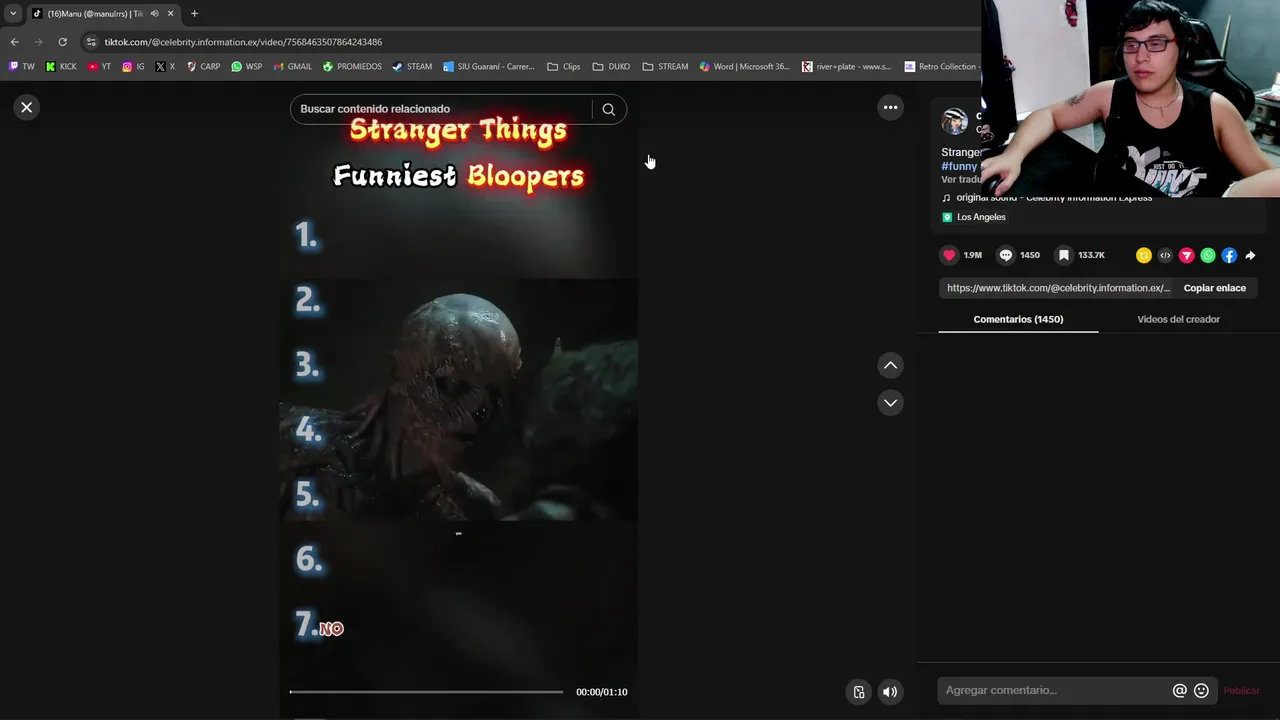This screenshot has width=1280, height=720.
Task: Open the YT bookmark
Action: click(99, 67)
